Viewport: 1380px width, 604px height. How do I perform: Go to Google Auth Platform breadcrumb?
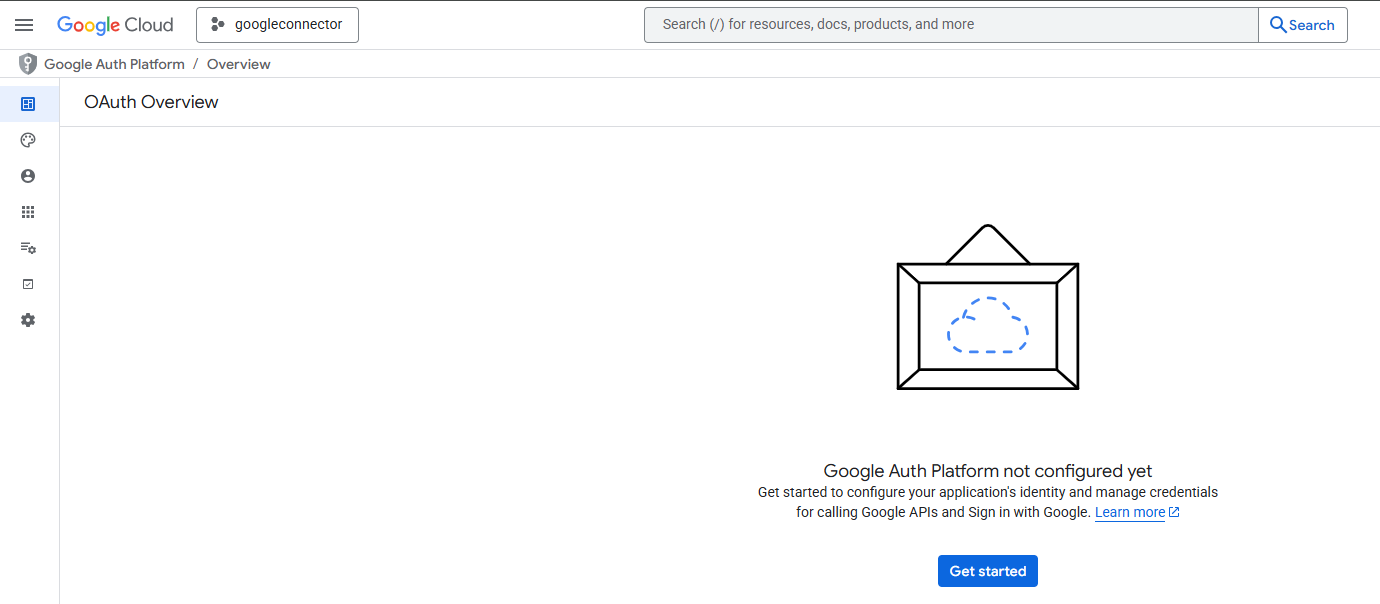tap(114, 64)
